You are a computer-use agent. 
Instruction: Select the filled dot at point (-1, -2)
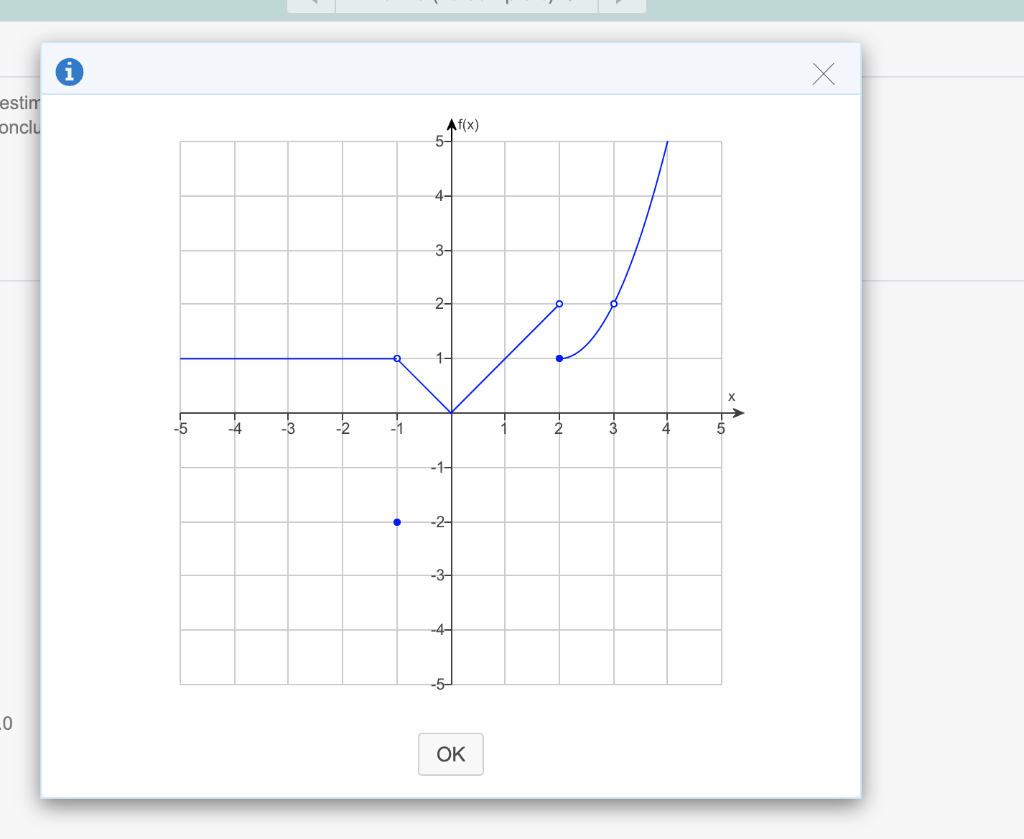tap(397, 521)
